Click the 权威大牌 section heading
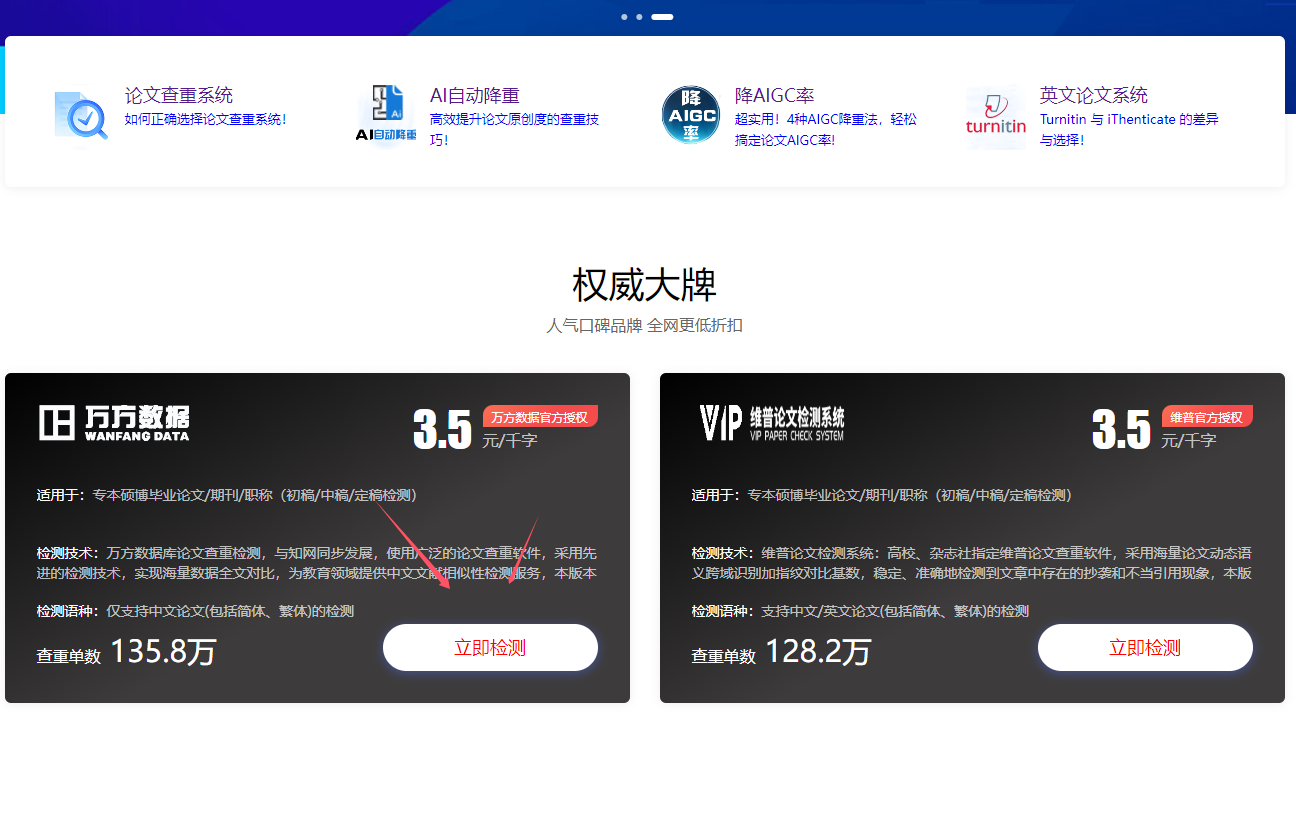Screen dimensions: 1296x828 [645, 285]
